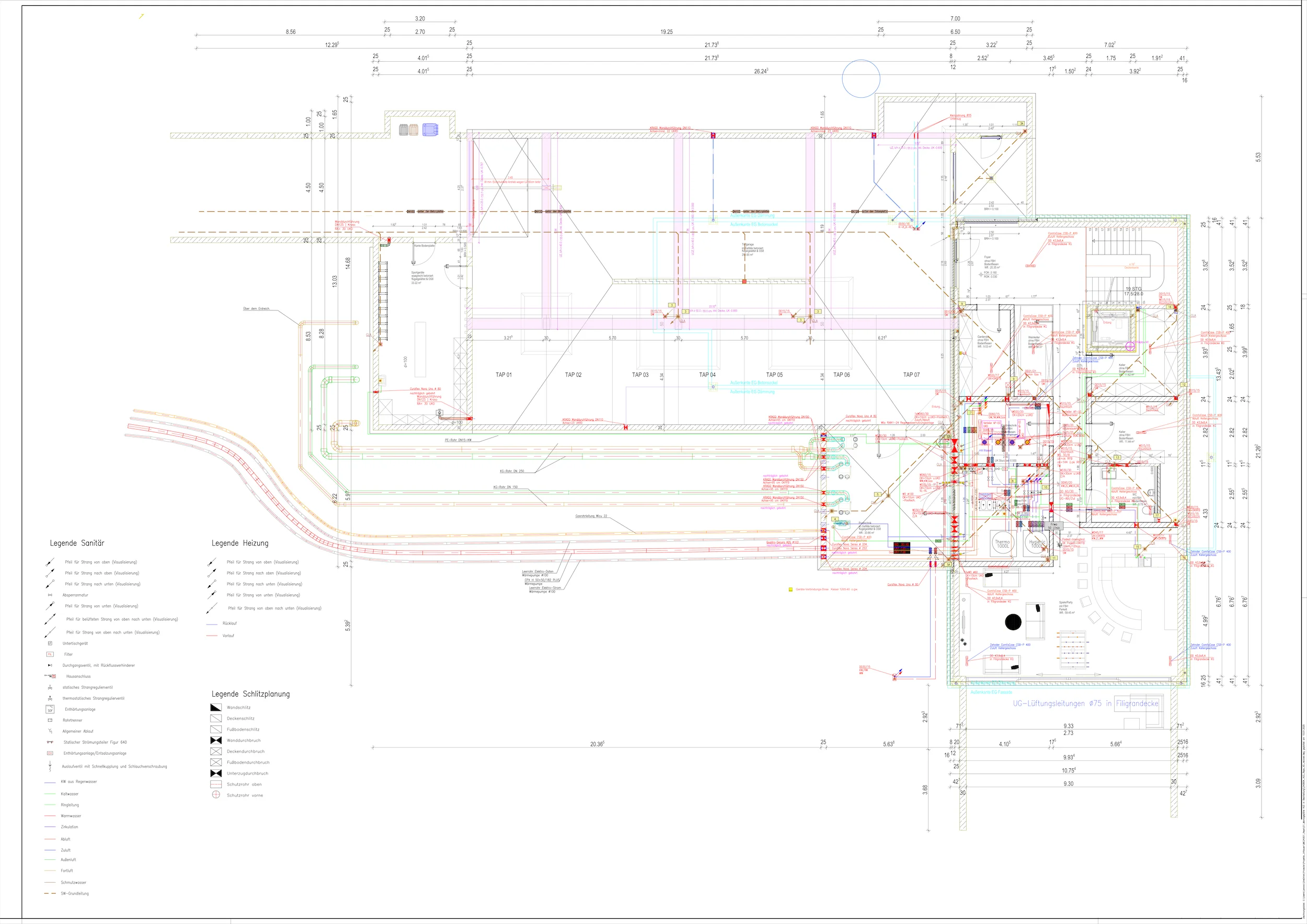1307x924 pixels.
Task: Click the Legende Heizung heading
Action: point(239,543)
